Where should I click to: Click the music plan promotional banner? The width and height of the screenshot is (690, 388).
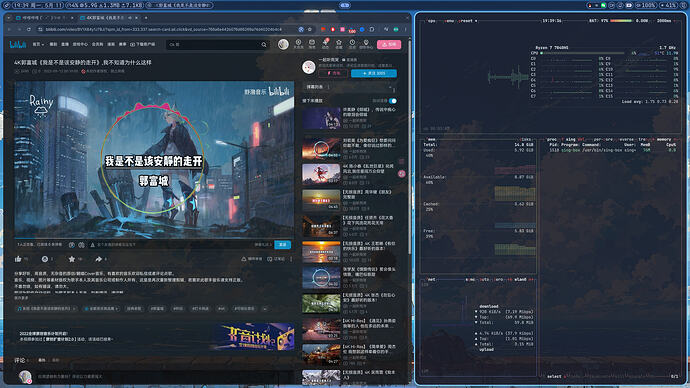tap(154, 336)
